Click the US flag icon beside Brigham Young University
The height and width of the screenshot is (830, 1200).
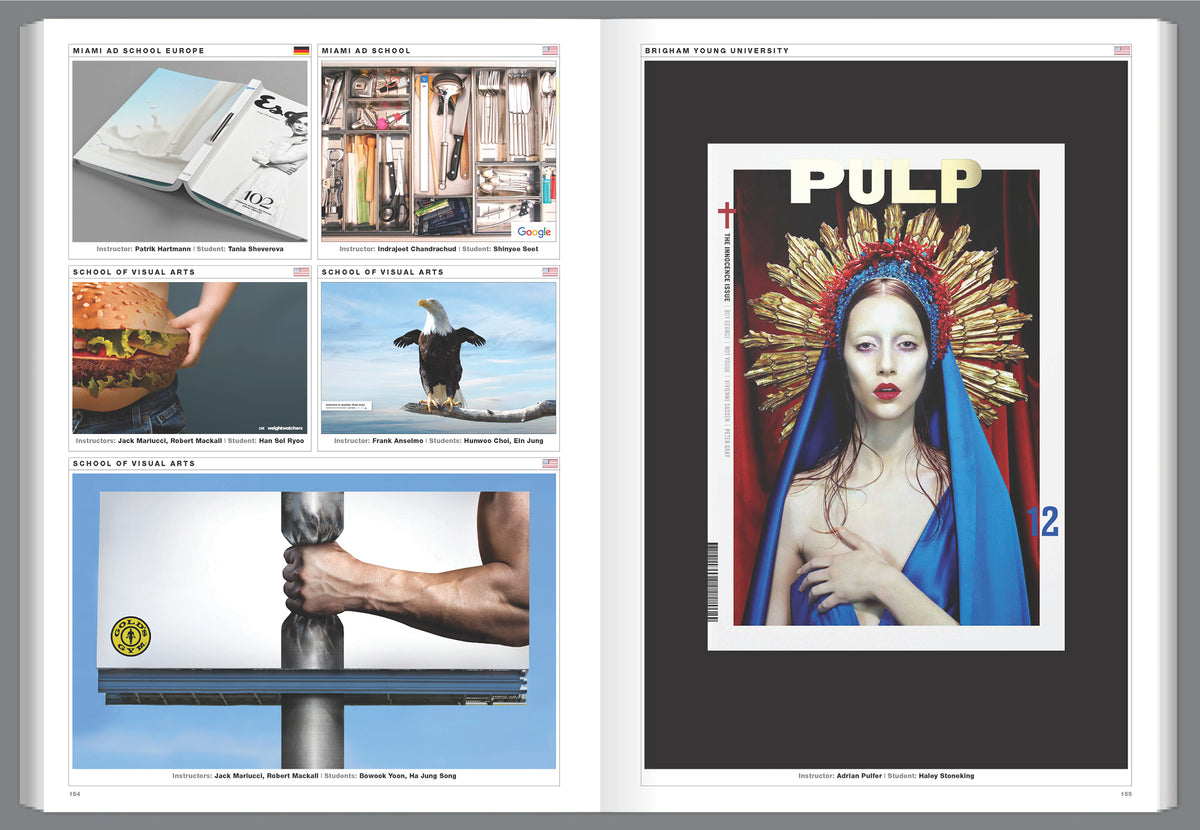(x=1122, y=50)
